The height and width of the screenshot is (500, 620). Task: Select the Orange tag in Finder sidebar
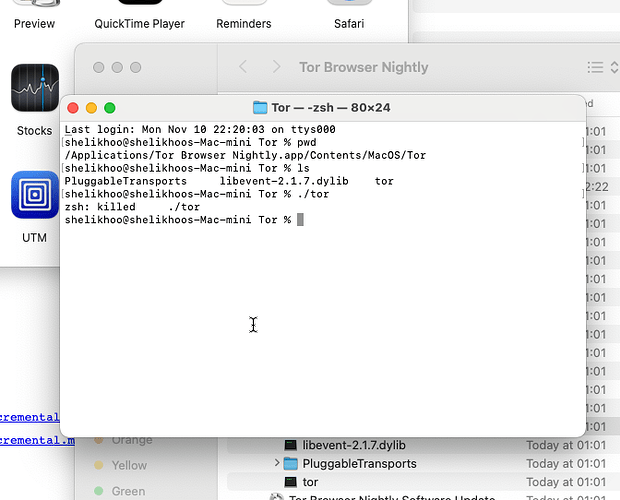(132, 440)
